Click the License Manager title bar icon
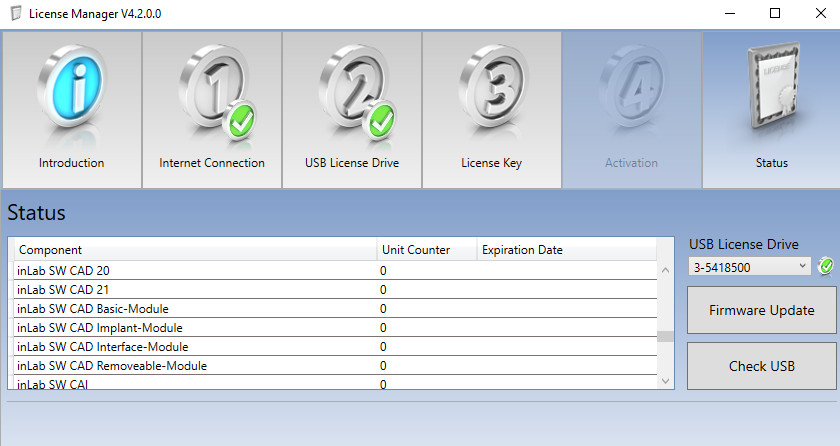840x446 pixels. click(x=17, y=13)
